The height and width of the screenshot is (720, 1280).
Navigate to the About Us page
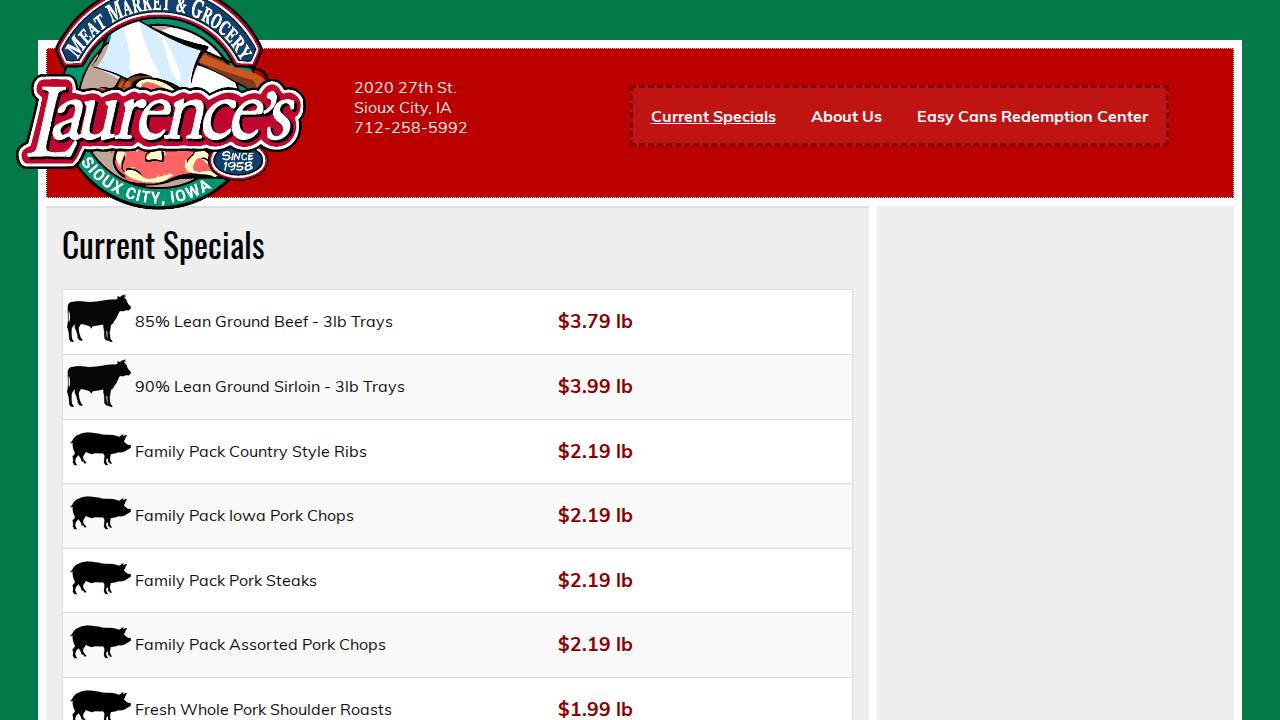click(x=846, y=117)
